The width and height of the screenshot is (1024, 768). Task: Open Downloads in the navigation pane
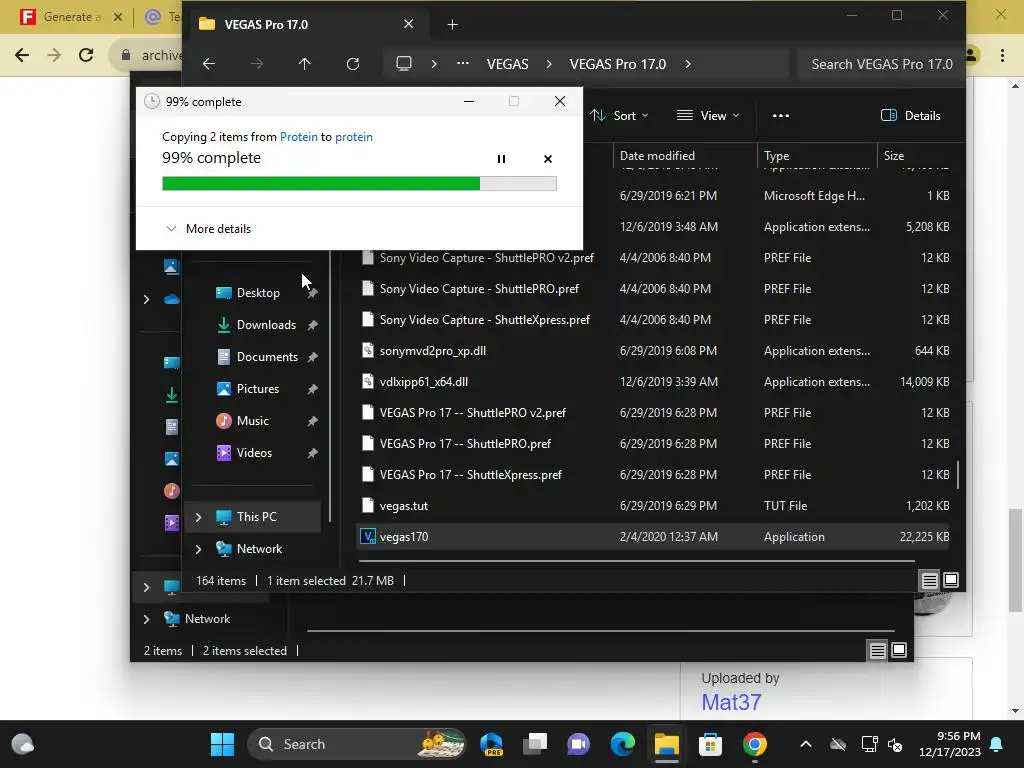click(x=266, y=325)
